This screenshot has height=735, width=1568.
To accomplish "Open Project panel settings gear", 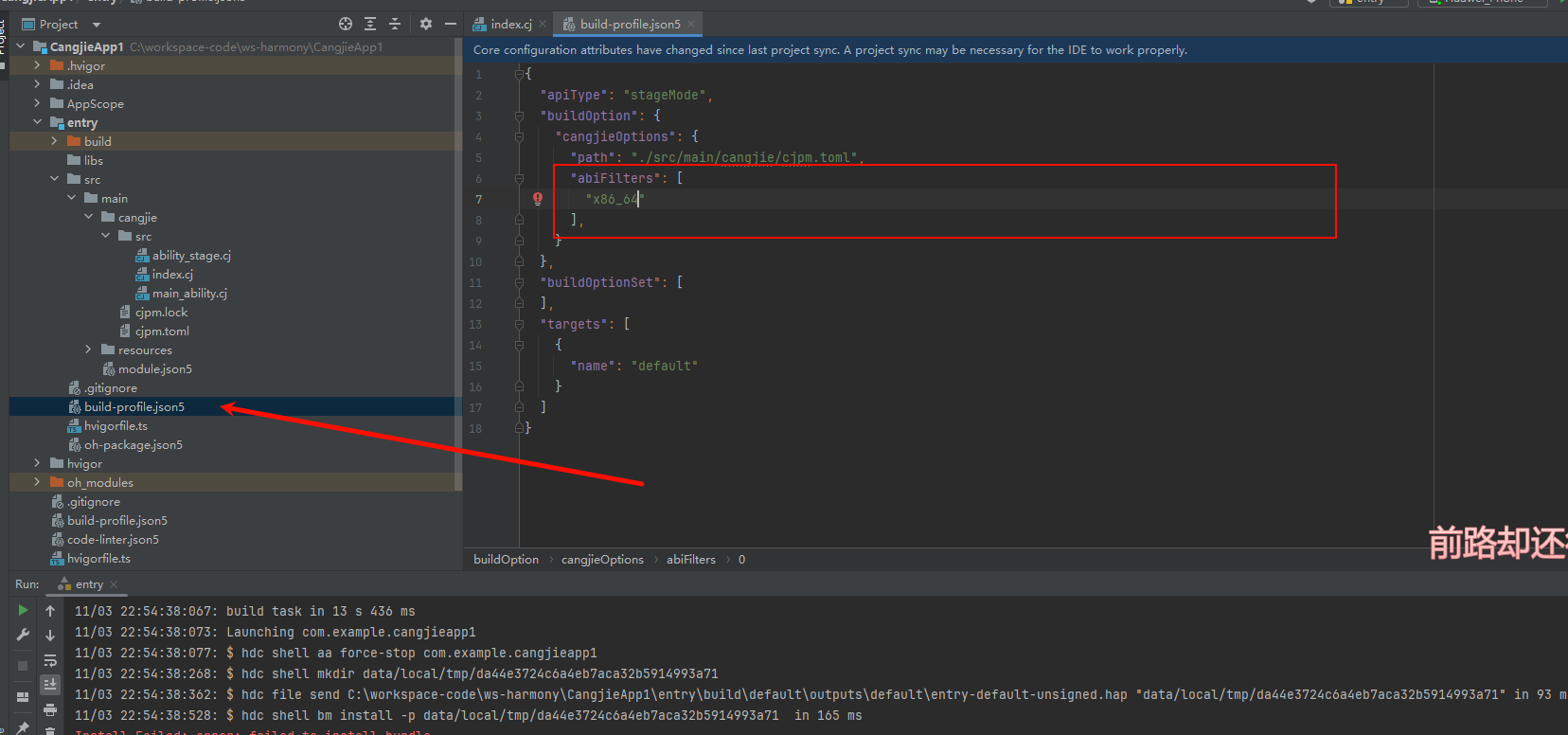I will point(426,24).
